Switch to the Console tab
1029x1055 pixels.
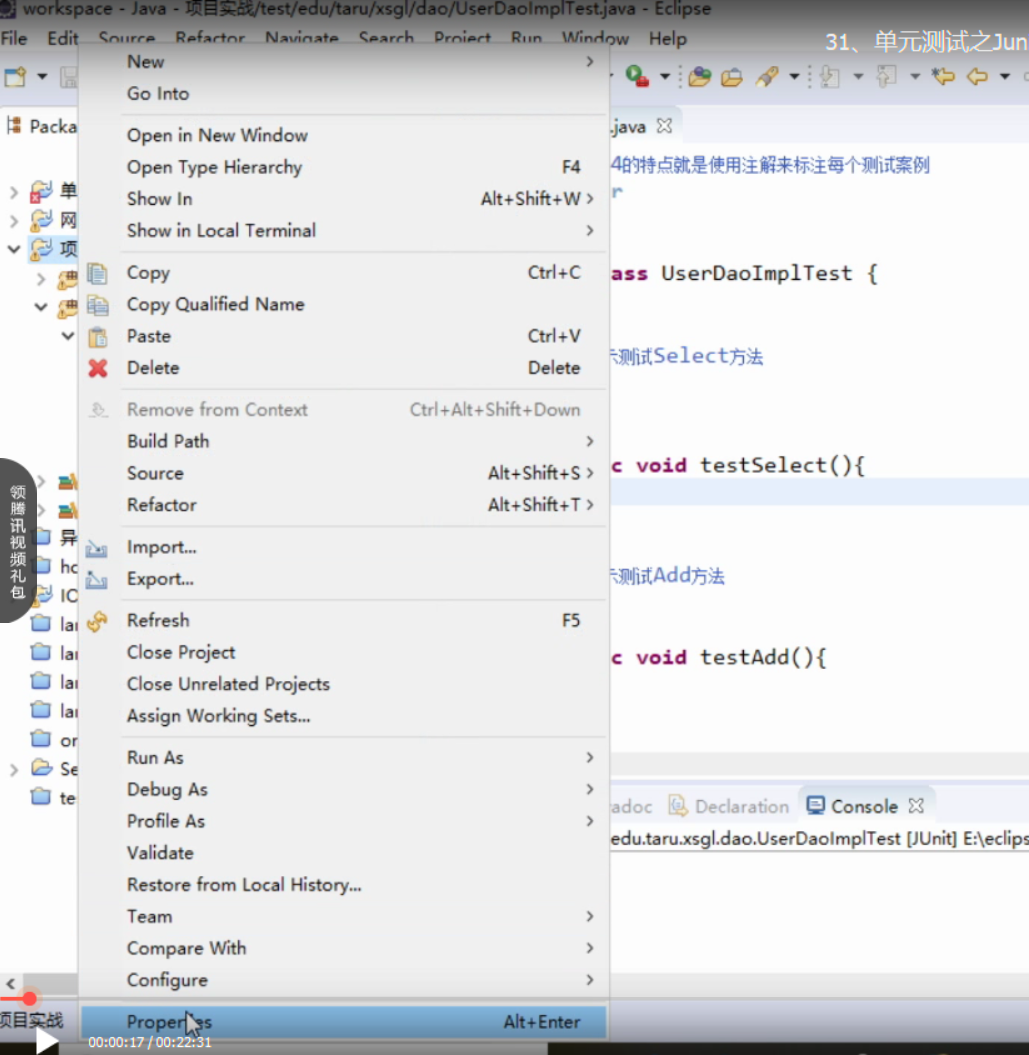[x=864, y=806]
